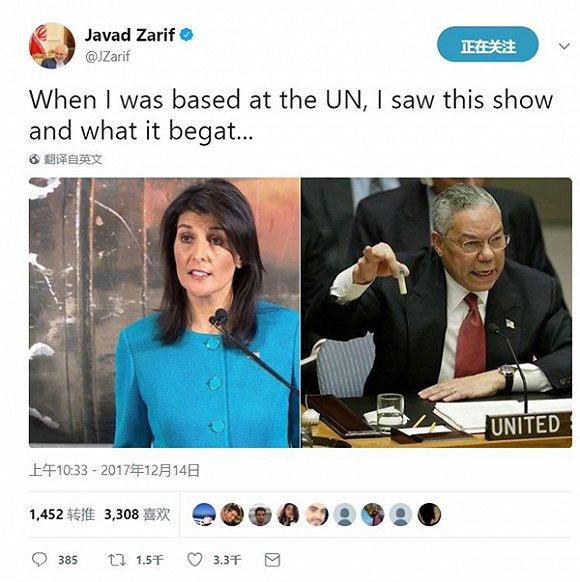Open the dark last liker avatar
This screenshot has width=580, height=582.
click(429, 514)
